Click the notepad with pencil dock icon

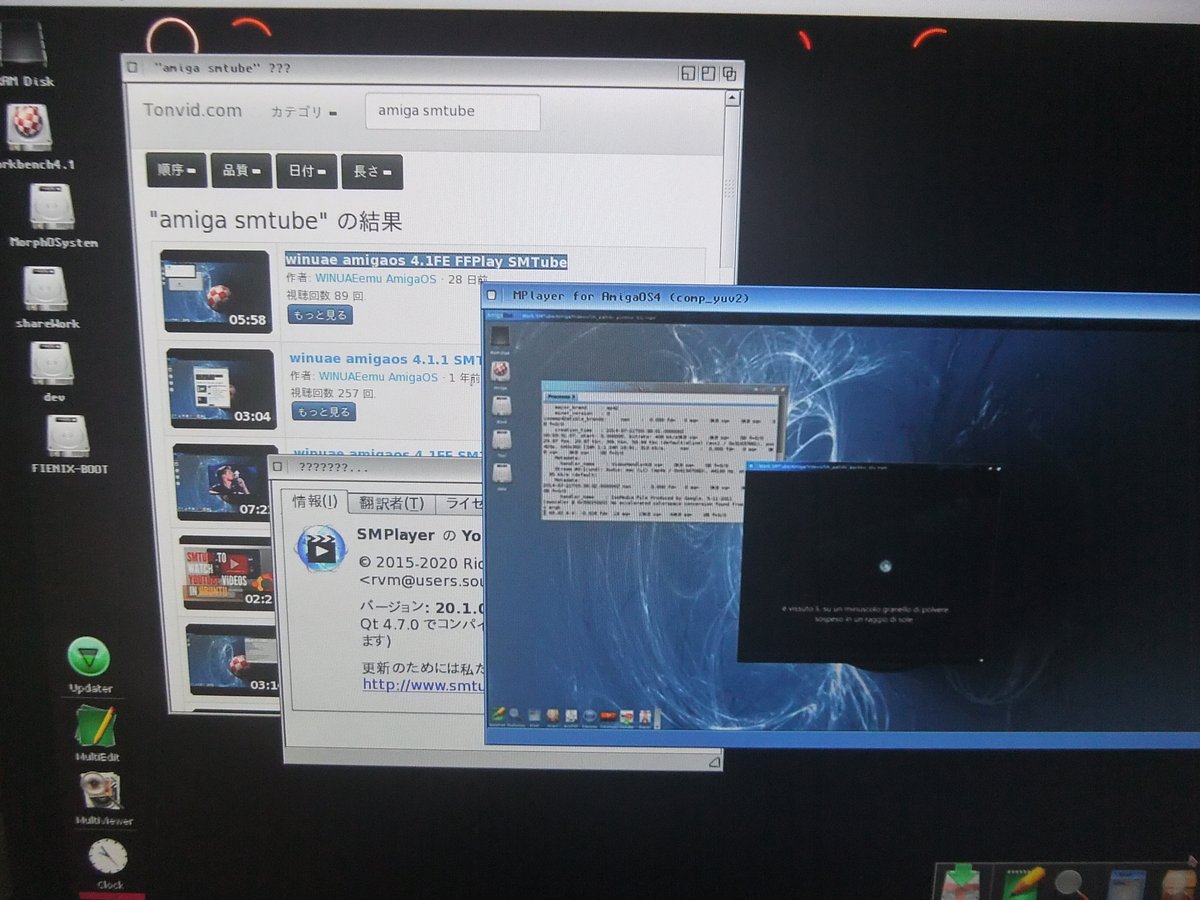(1024, 884)
